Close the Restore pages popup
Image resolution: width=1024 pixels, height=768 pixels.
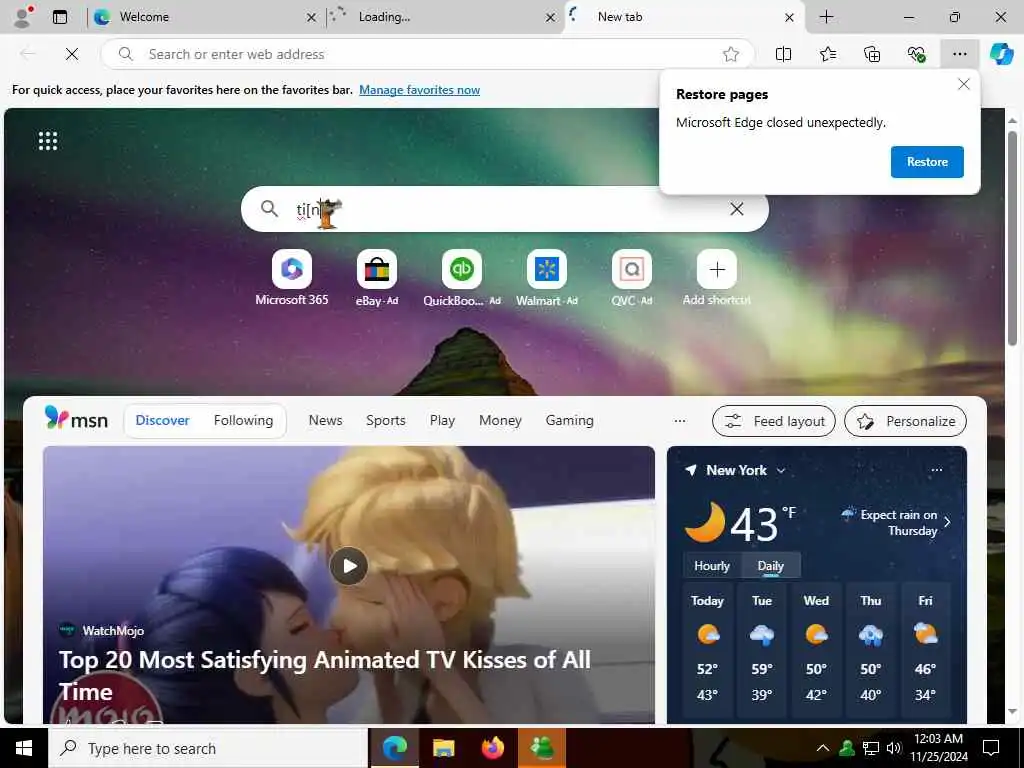click(x=963, y=84)
